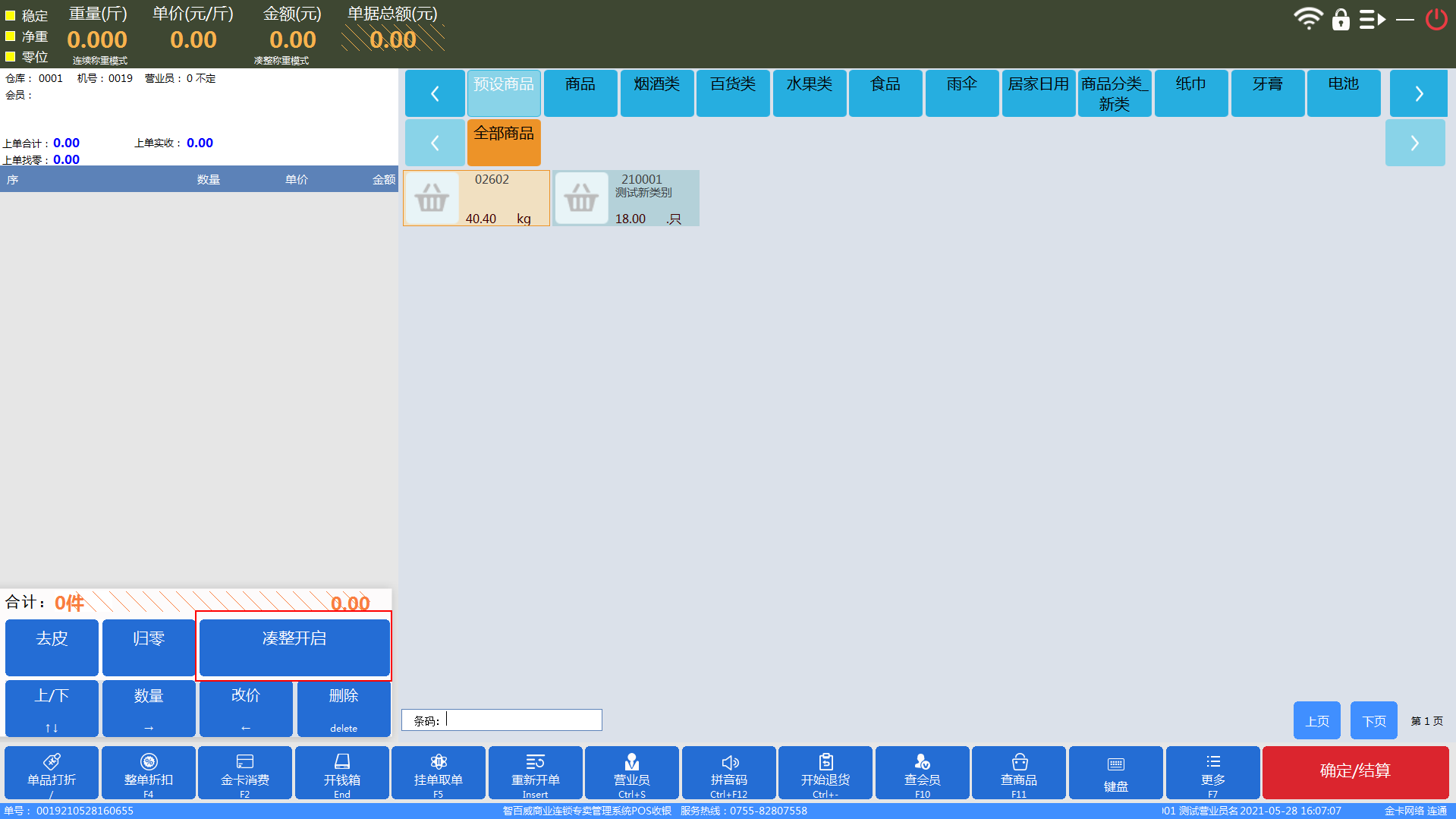1456x819 pixels.
Task: Click the 改价 change price button
Action: (246, 708)
